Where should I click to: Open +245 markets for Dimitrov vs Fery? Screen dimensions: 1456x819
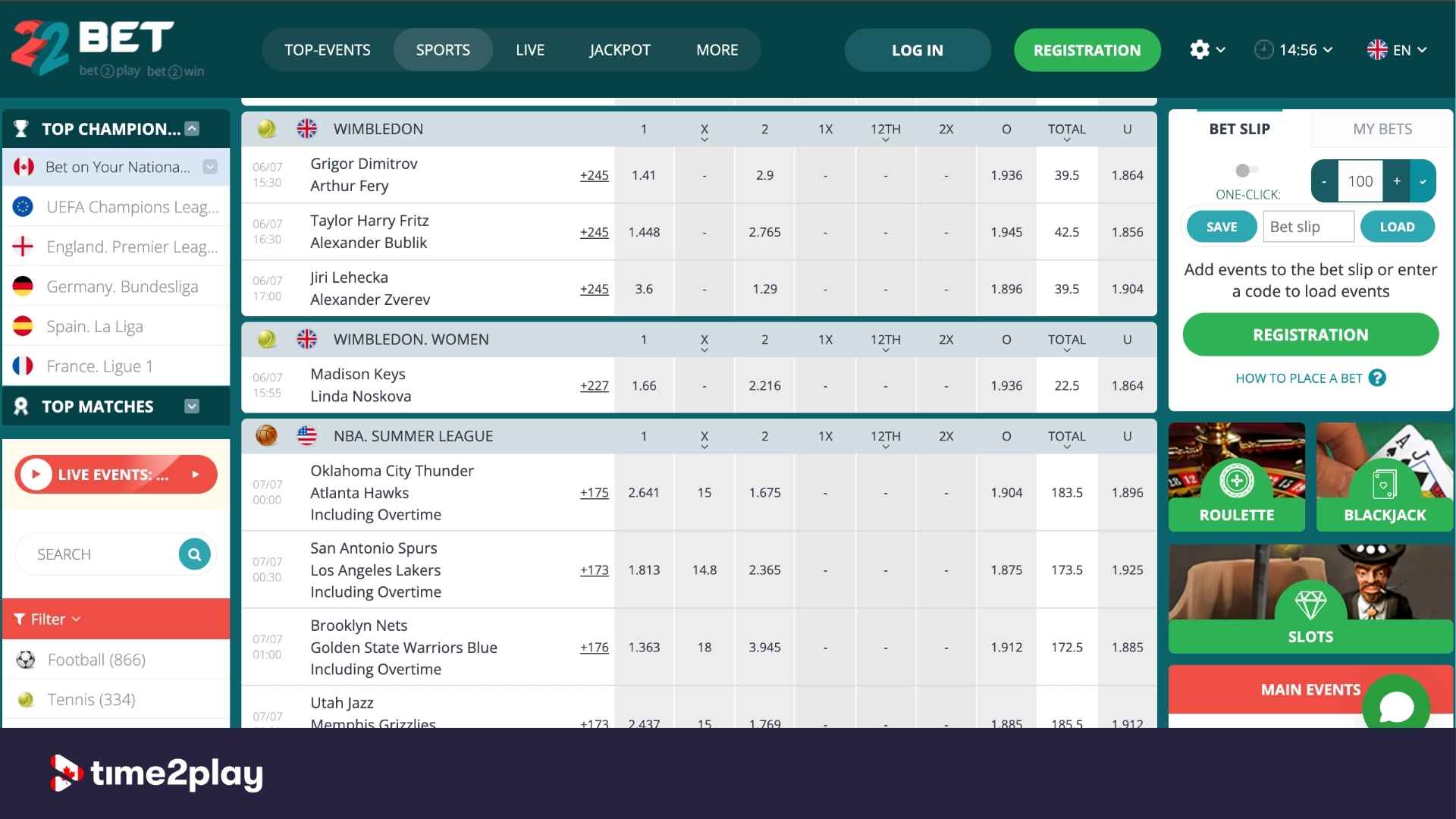pyautogui.click(x=595, y=175)
